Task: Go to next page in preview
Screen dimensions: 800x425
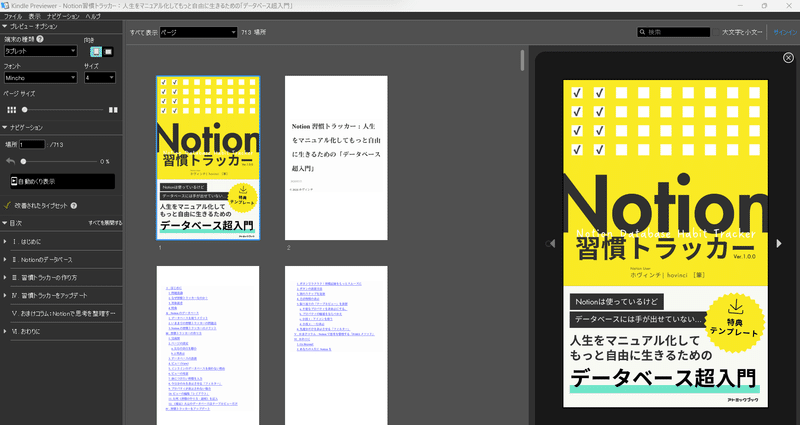Action: pyautogui.click(x=779, y=243)
